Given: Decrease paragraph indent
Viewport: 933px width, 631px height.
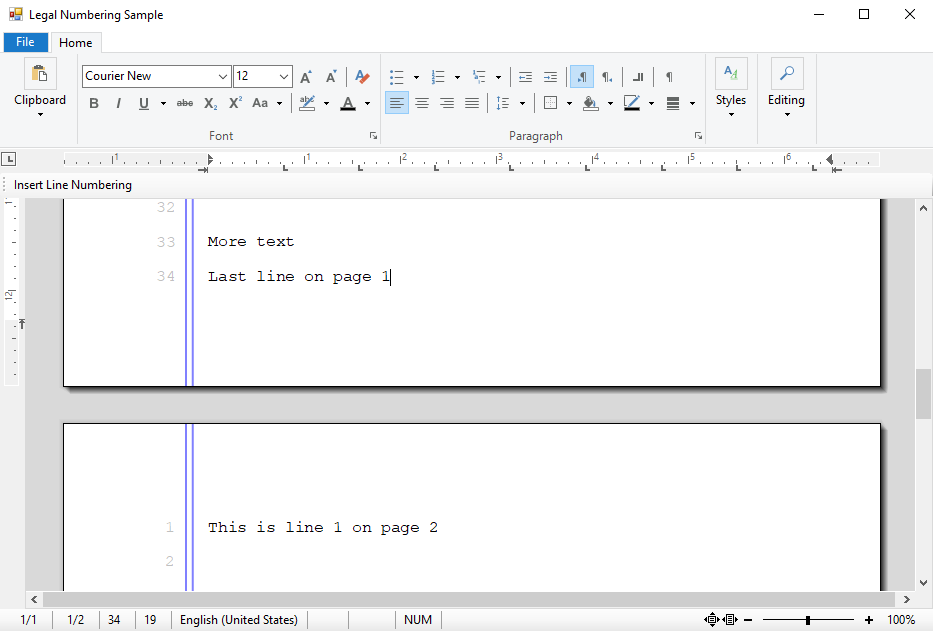Looking at the screenshot, I should (525, 77).
